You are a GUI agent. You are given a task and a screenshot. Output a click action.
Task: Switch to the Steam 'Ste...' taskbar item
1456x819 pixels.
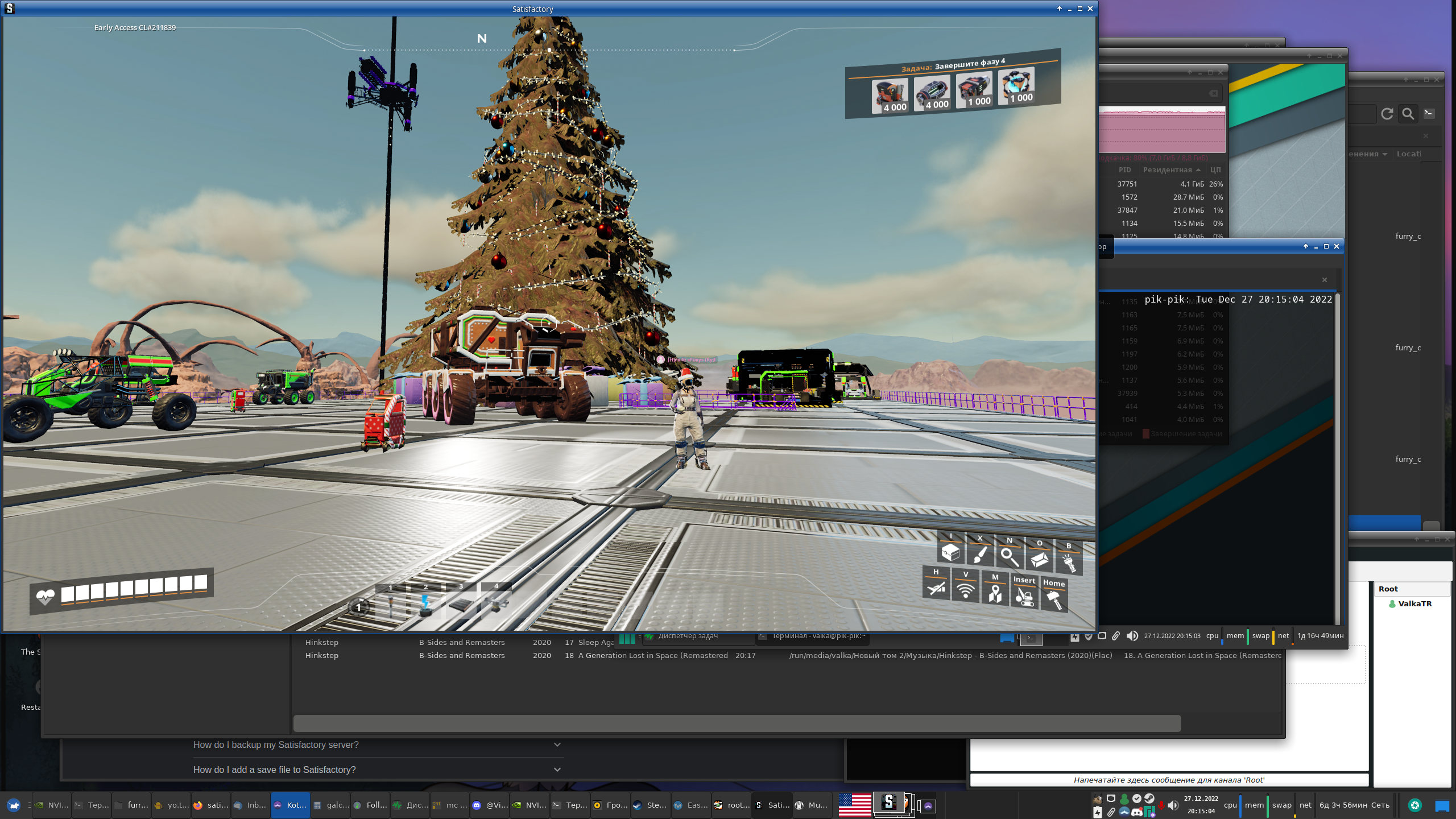coord(650,805)
